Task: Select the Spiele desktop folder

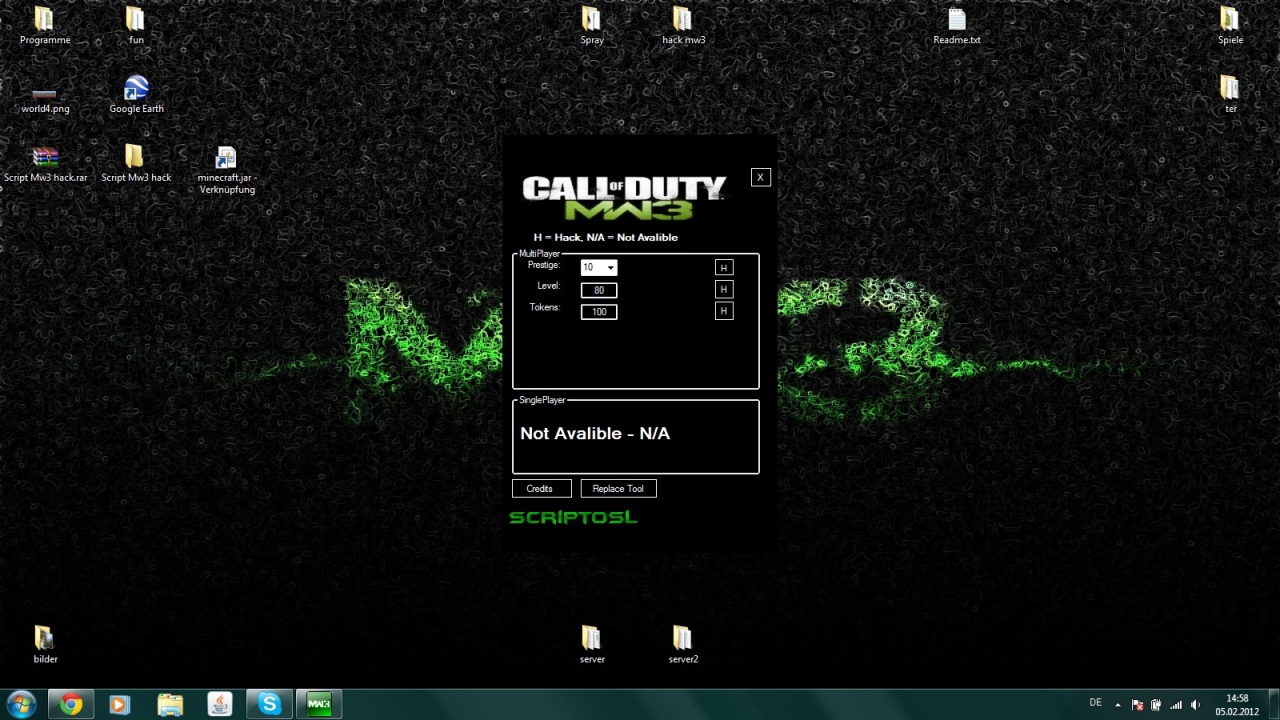Action: (x=1230, y=26)
